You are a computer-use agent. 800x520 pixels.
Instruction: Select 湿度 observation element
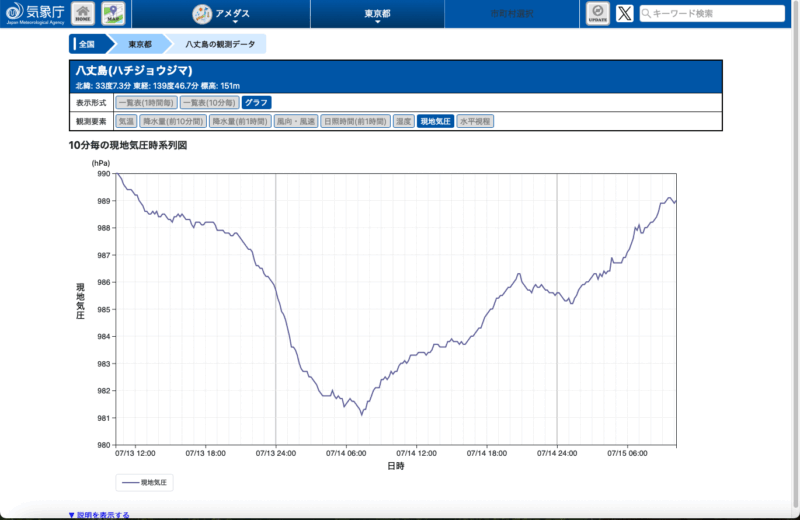404,121
